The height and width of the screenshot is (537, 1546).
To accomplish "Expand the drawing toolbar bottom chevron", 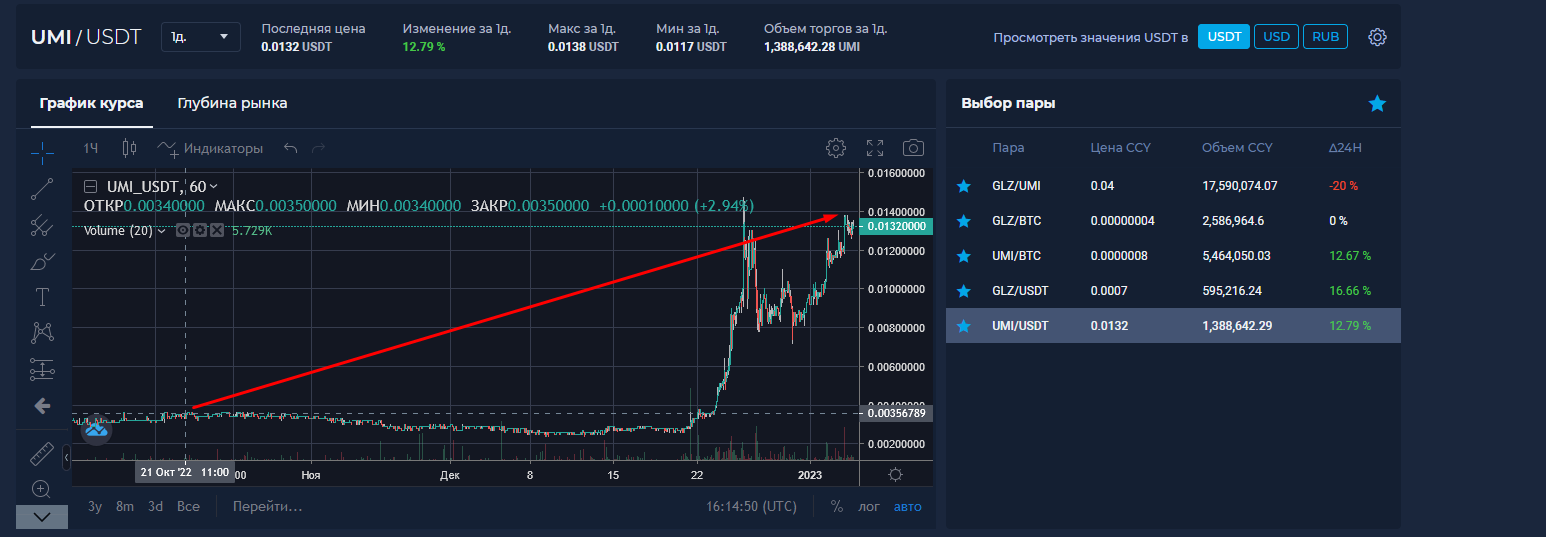I will (x=42, y=517).
